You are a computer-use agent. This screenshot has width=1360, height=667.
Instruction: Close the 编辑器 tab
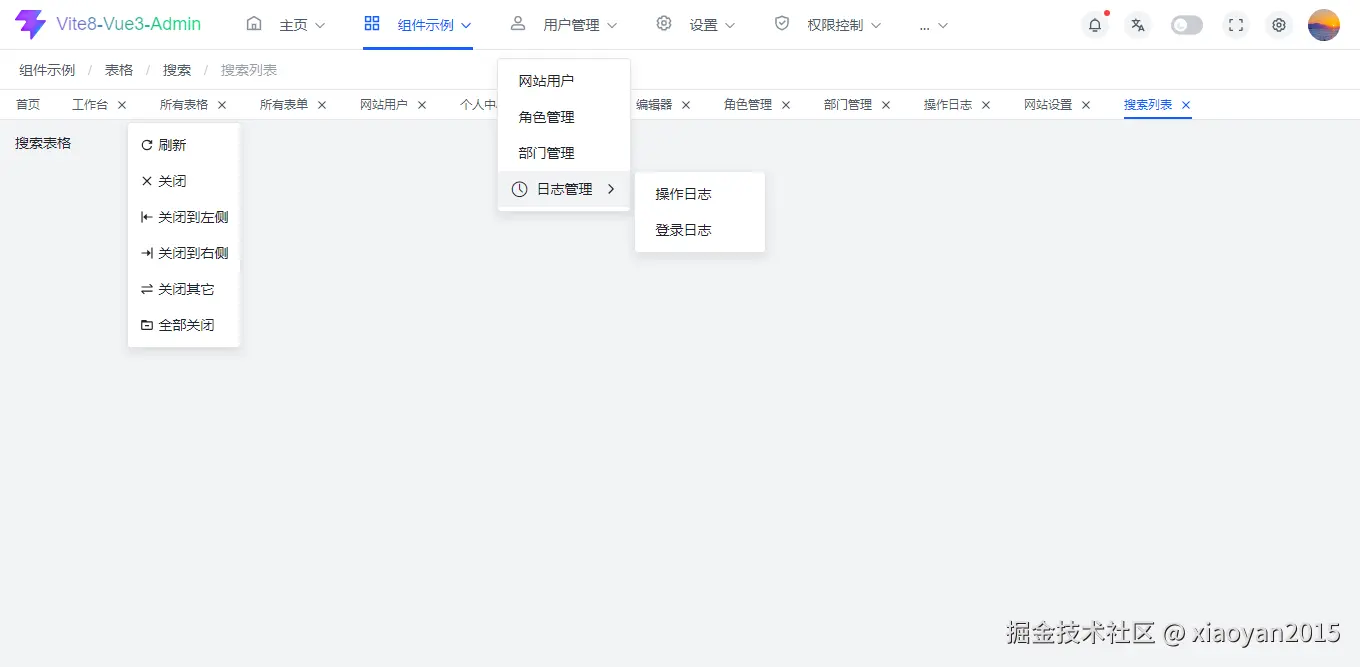pyautogui.click(x=686, y=105)
